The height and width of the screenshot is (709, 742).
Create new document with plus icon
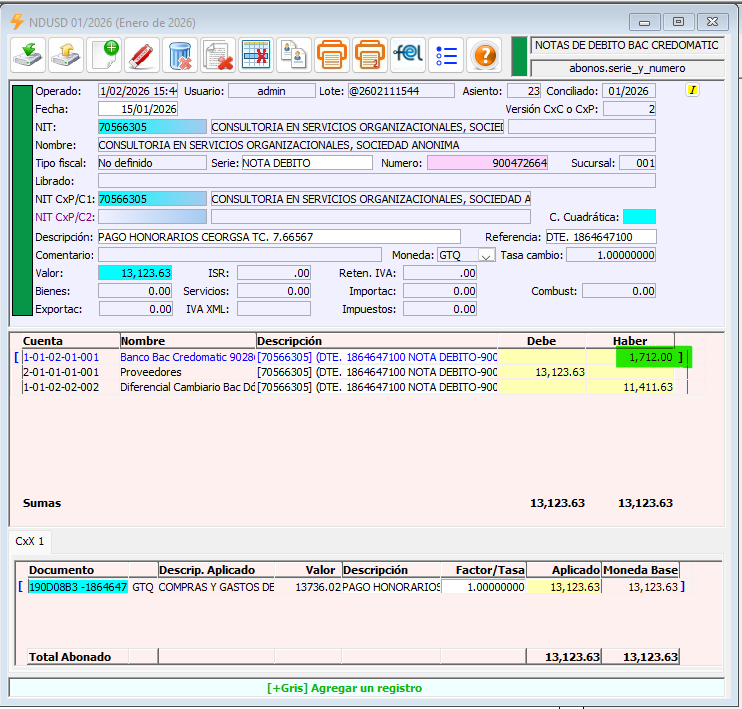tap(104, 54)
